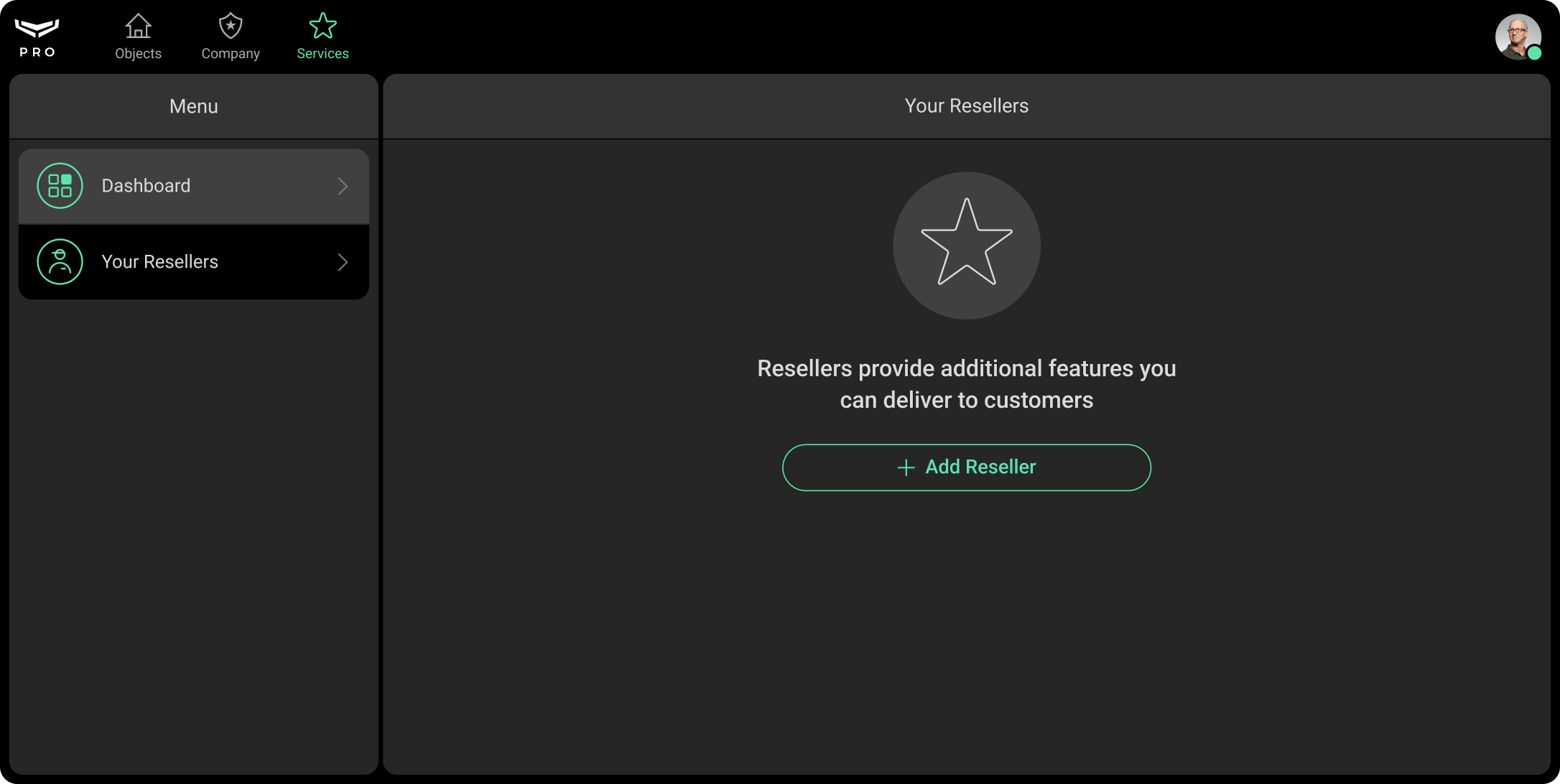The image size is (1560, 784).
Task: Click the reseller person icon beside Your Resellers
Action: pyautogui.click(x=60, y=261)
